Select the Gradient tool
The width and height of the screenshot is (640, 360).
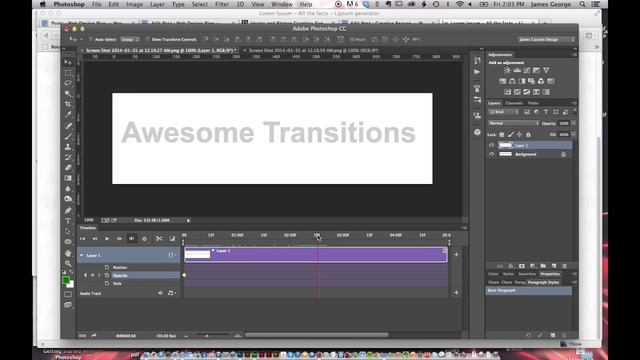click(68, 178)
